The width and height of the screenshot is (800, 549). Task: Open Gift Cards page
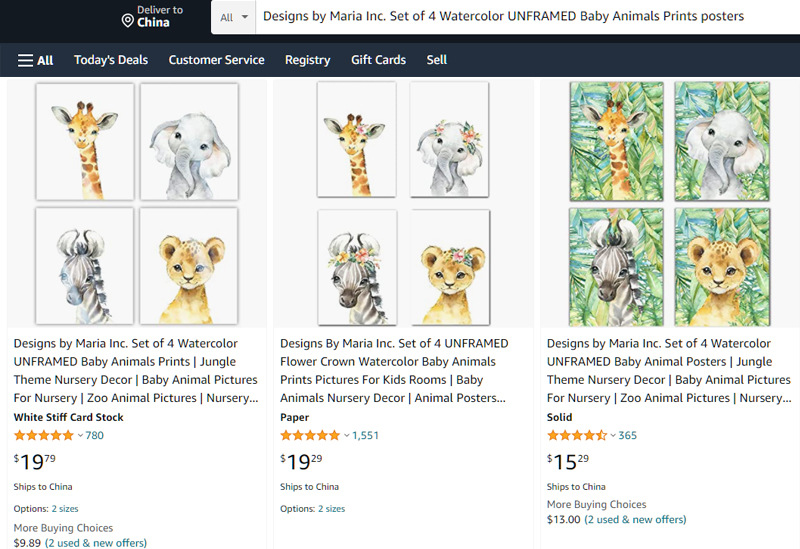pos(378,60)
